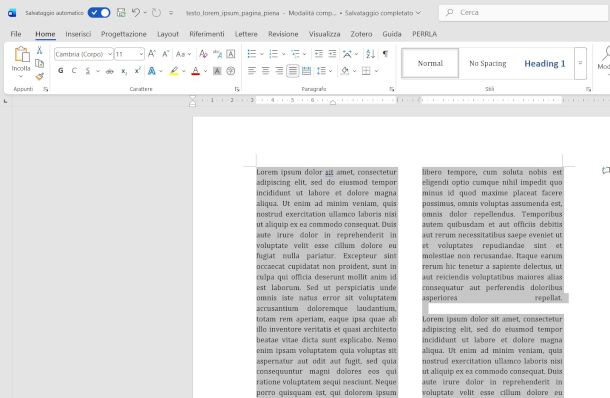Open the borders dropdown arrow
The width and height of the screenshot is (610, 398).
point(376,71)
